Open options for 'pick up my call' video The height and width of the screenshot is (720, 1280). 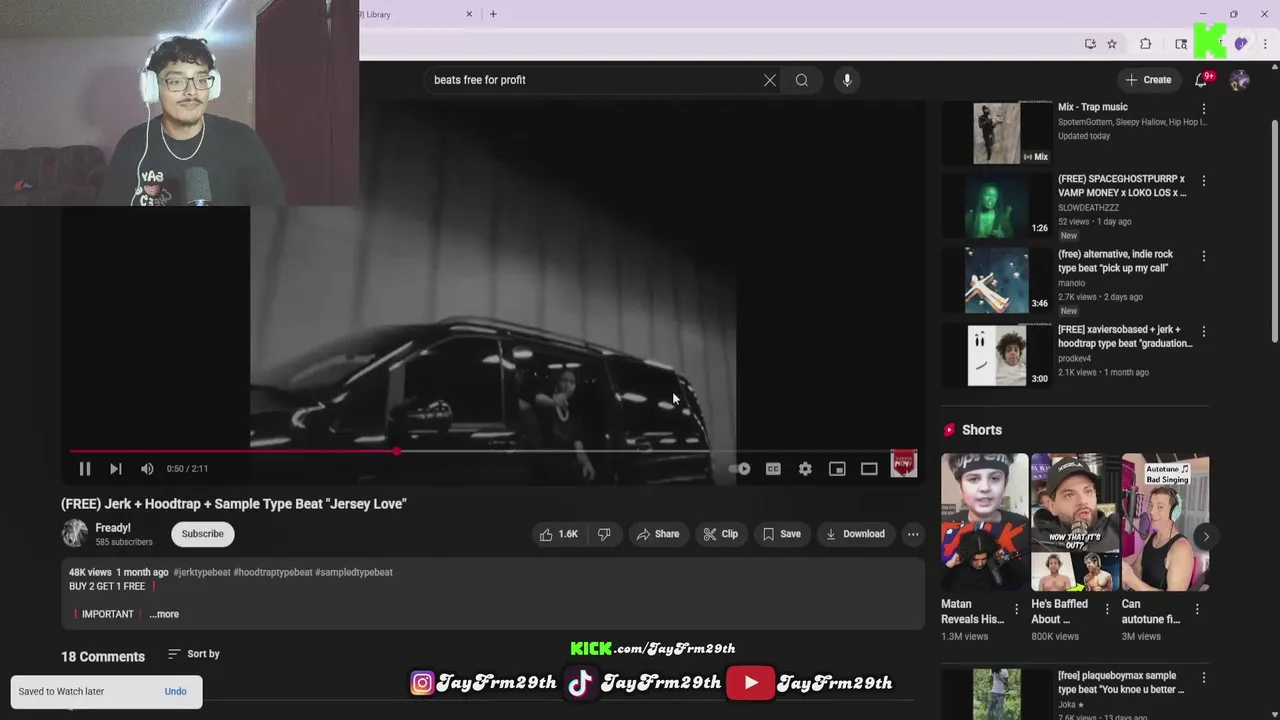click(1204, 256)
